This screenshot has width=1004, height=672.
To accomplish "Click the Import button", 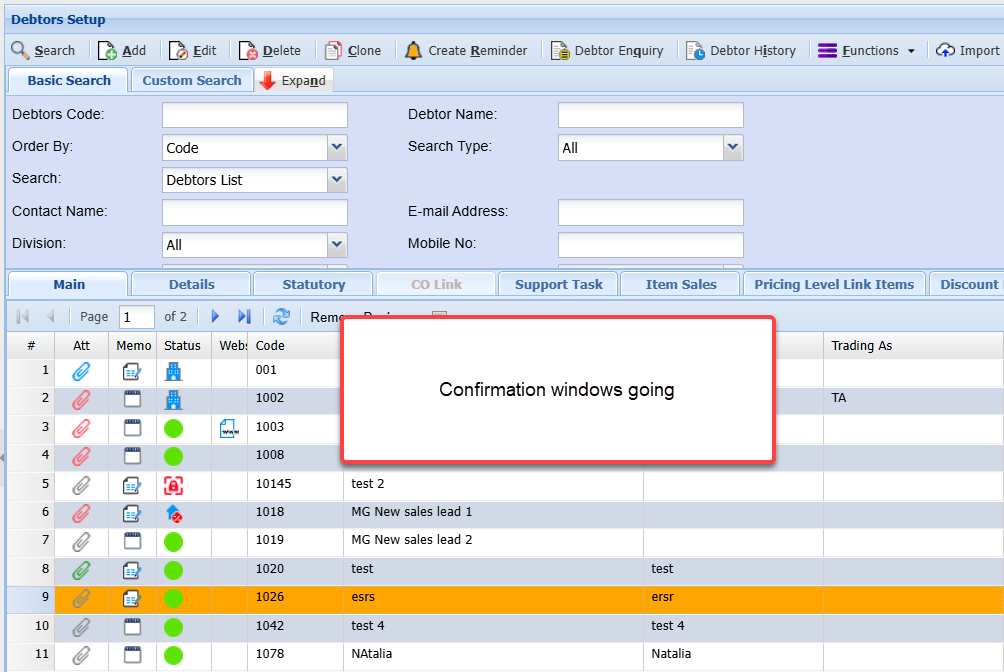I will (x=968, y=51).
